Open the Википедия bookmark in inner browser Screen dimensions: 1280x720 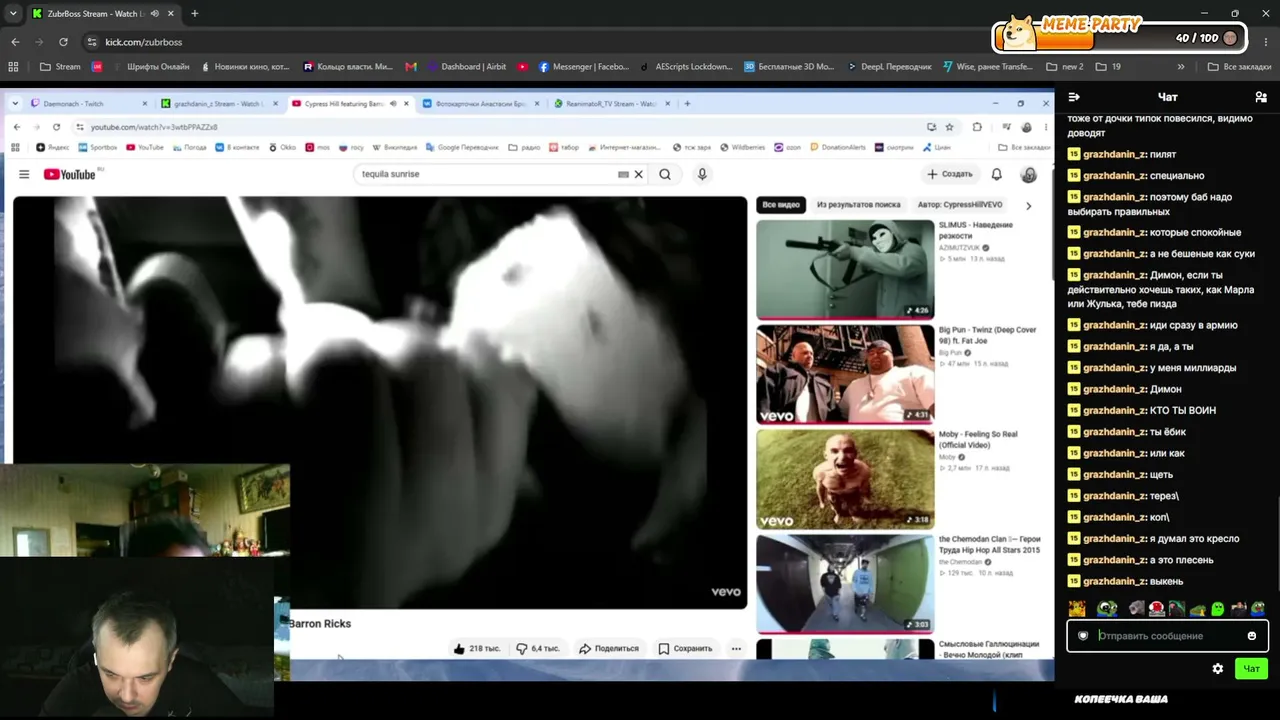point(394,147)
